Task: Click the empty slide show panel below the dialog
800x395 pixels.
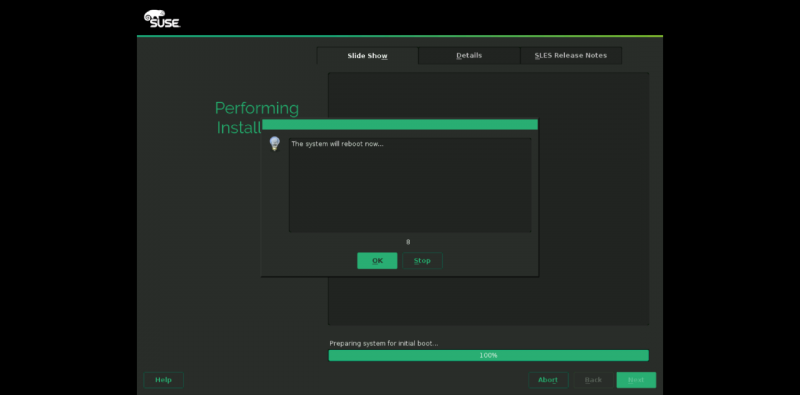Action: (488, 301)
